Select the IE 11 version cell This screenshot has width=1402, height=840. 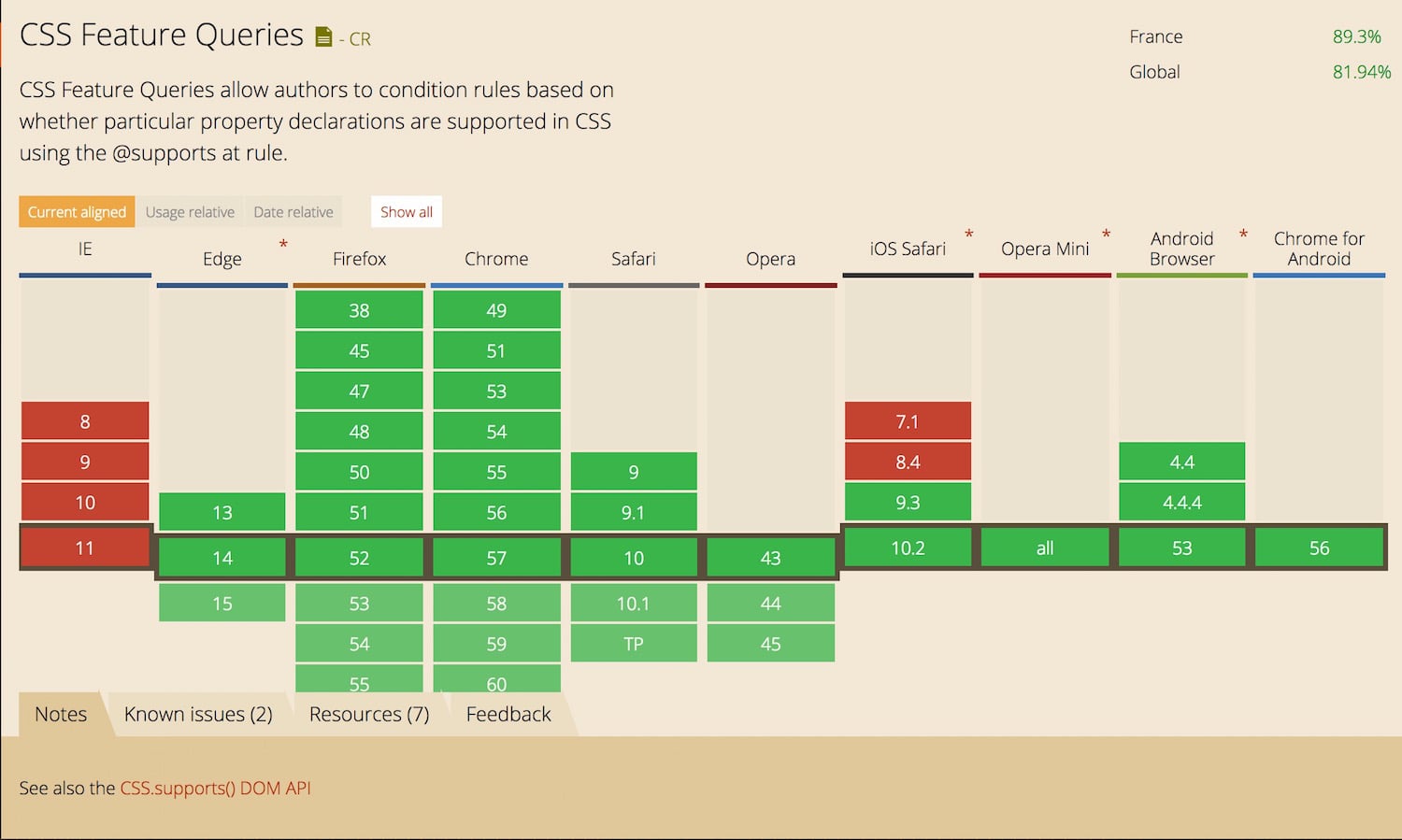click(x=84, y=548)
